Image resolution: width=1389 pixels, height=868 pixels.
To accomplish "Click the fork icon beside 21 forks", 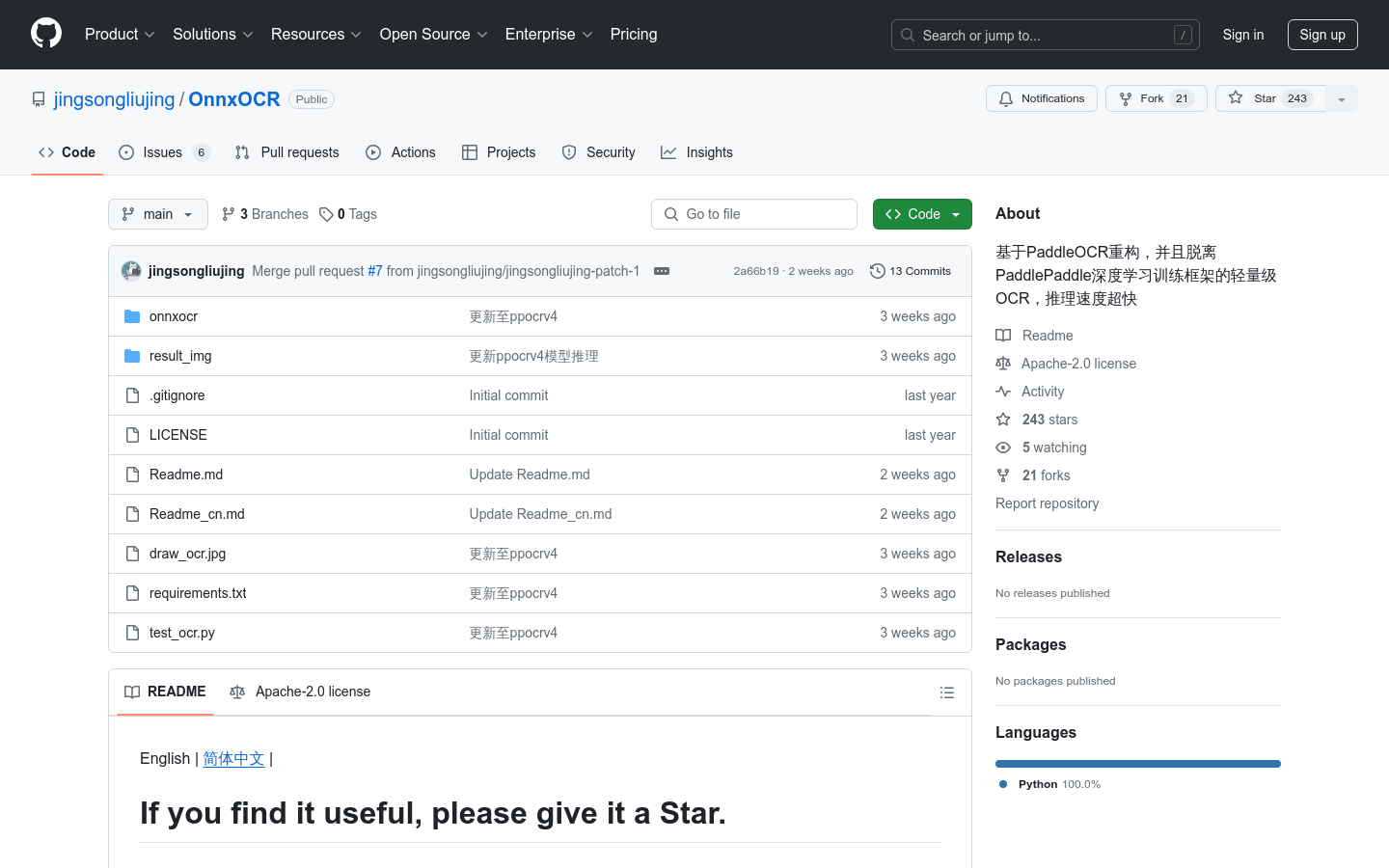I will click(x=1003, y=475).
